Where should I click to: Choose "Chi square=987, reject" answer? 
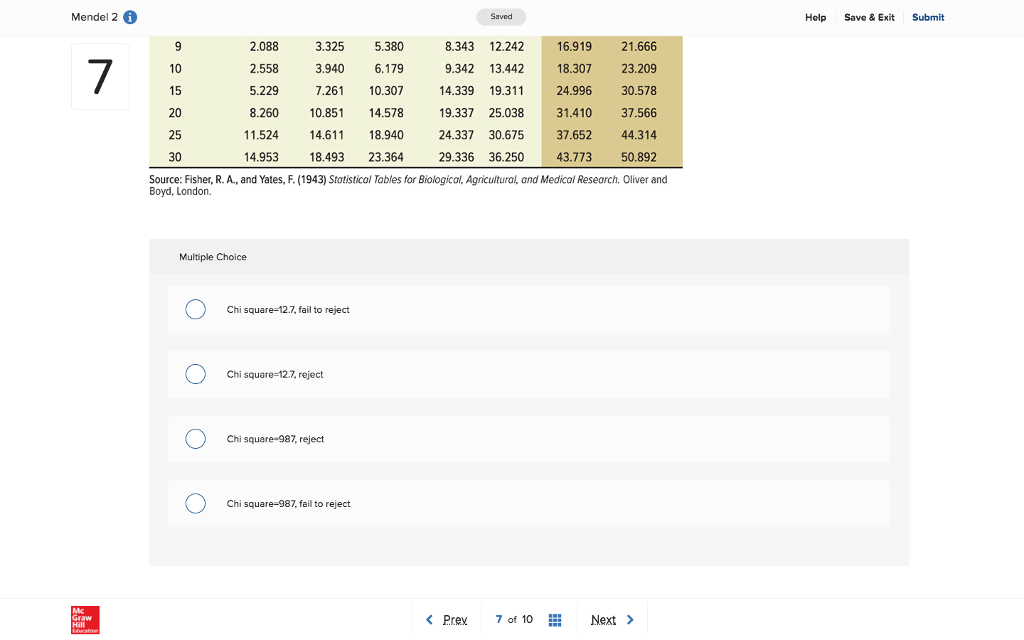(x=196, y=439)
